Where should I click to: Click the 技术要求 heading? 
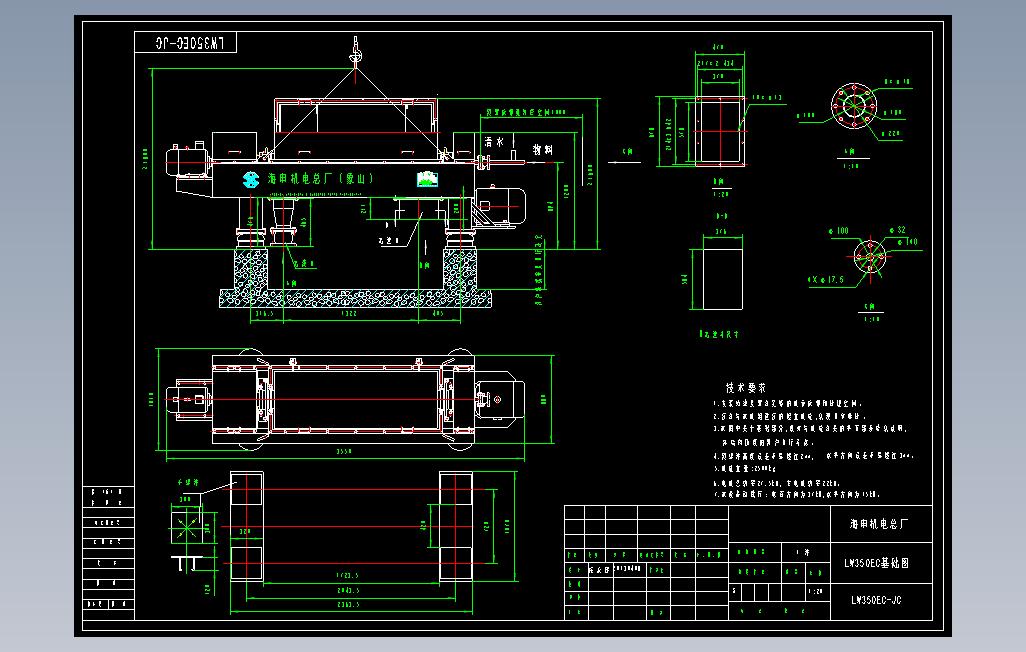[x=745, y=388]
